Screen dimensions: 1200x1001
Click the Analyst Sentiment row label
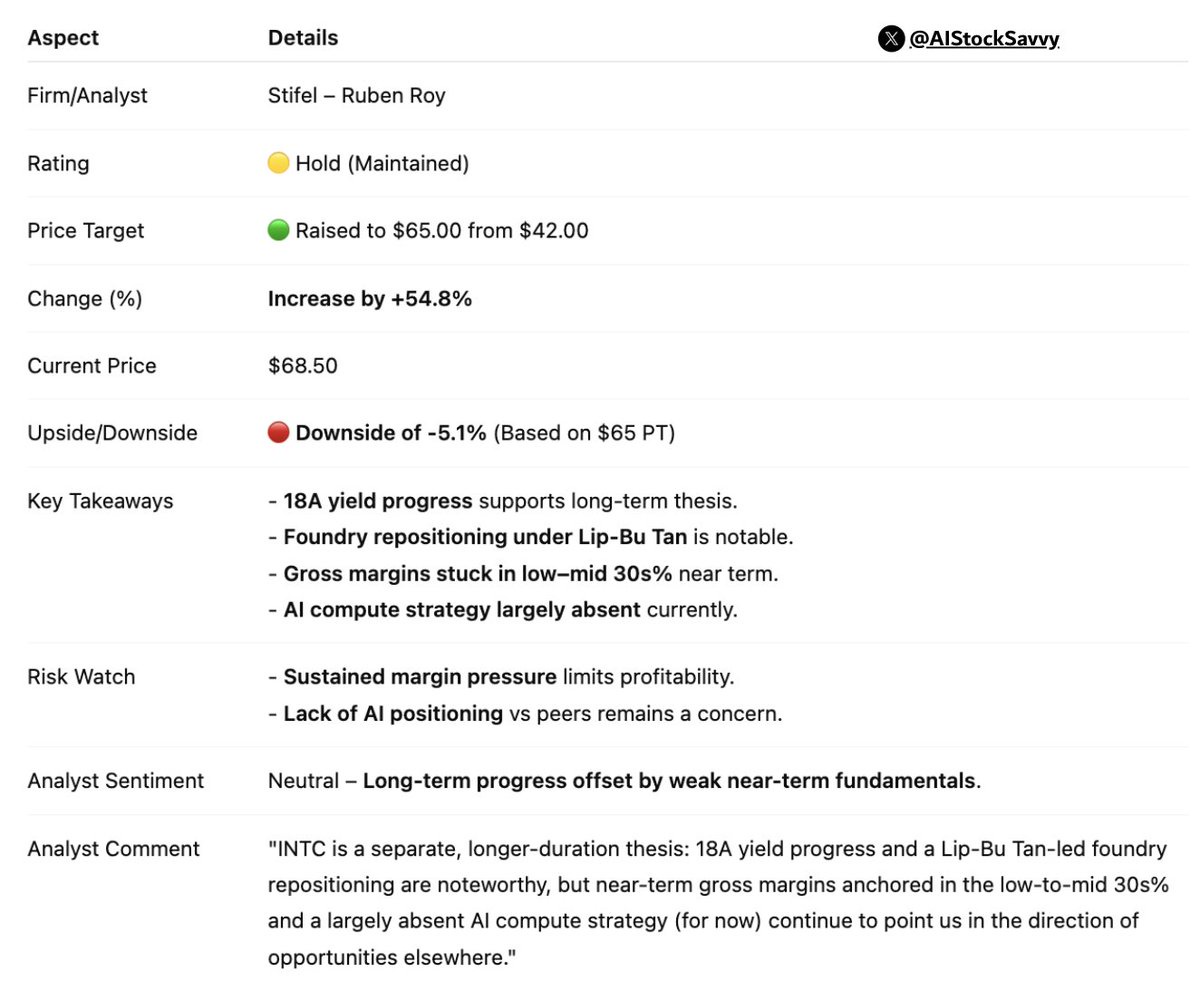pyautogui.click(x=116, y=781)
